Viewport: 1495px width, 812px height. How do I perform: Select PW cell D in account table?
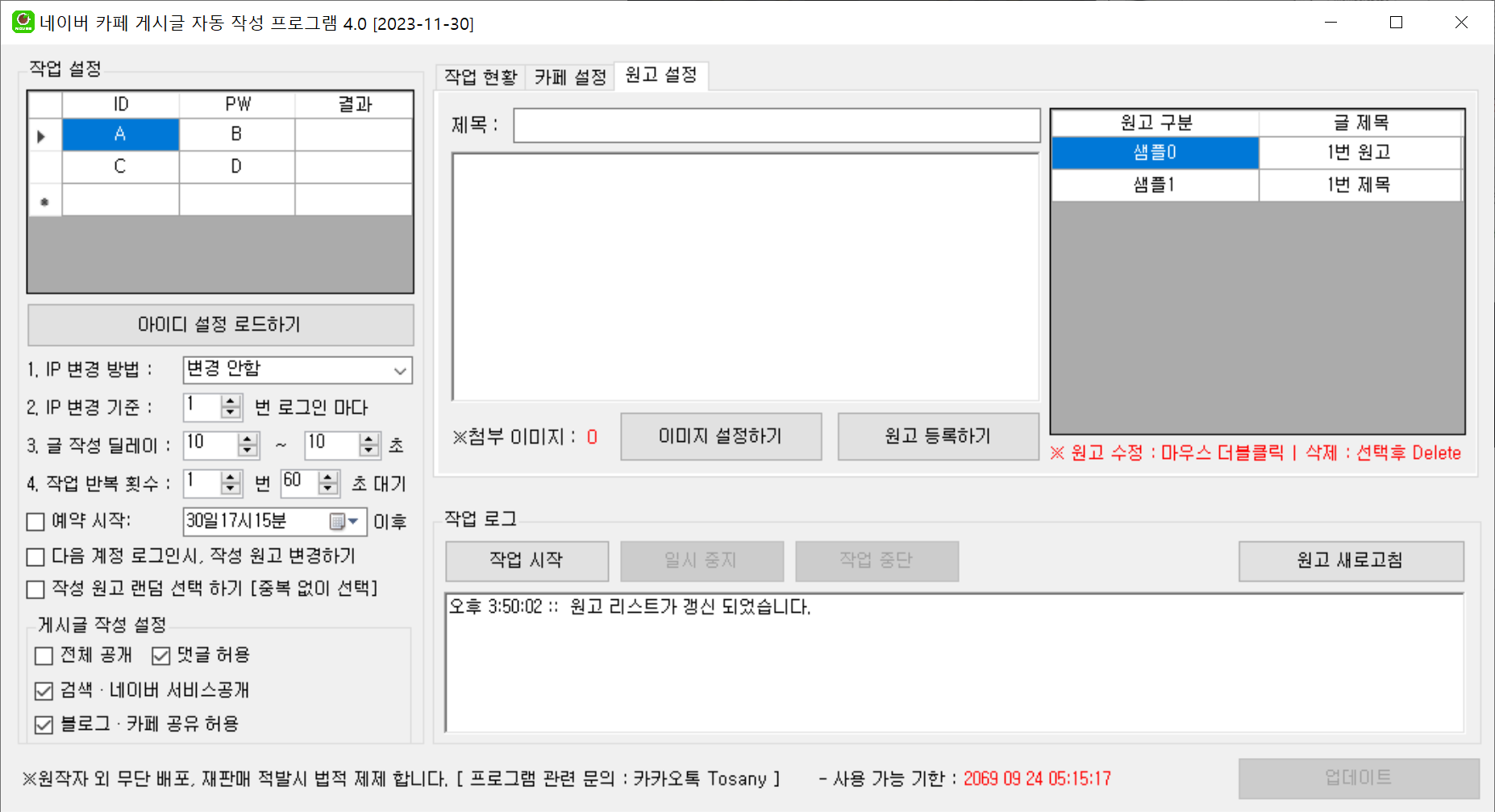(236, 167)
